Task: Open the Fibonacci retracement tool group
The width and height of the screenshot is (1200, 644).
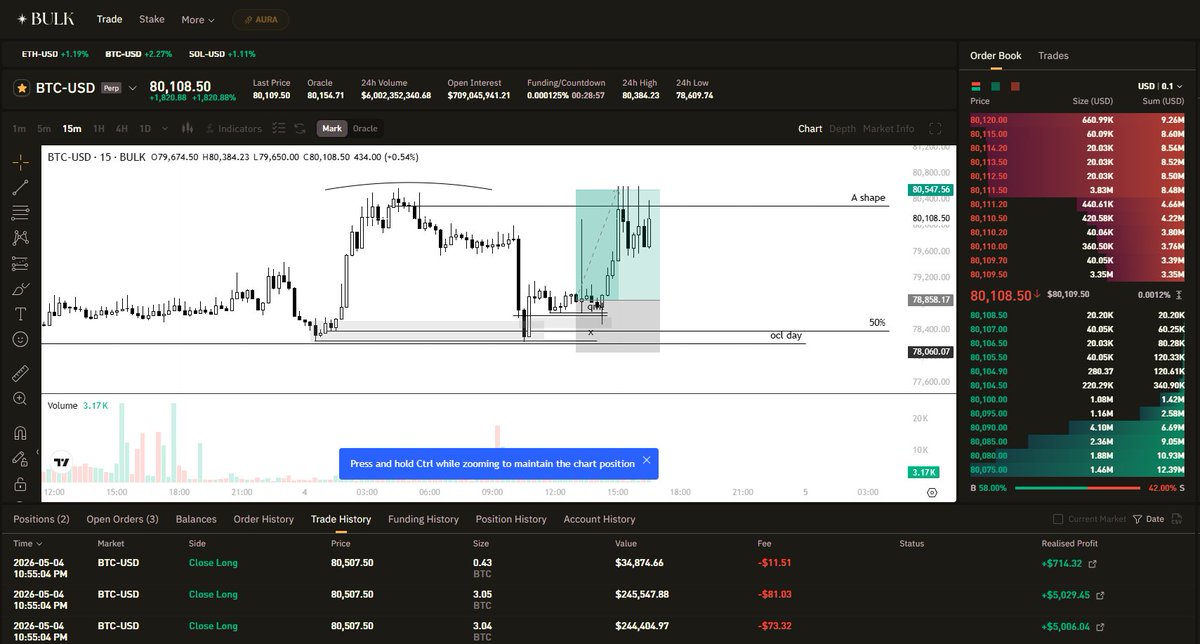Action: (21, 212)
